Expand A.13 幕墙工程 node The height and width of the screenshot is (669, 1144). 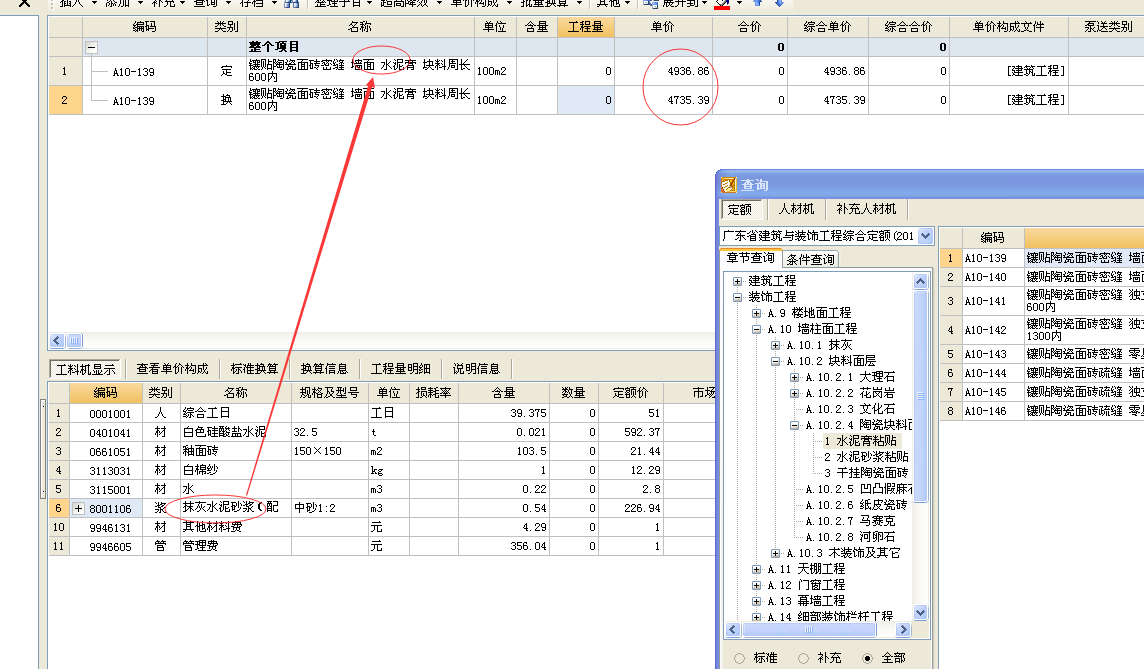click(757, 601)
